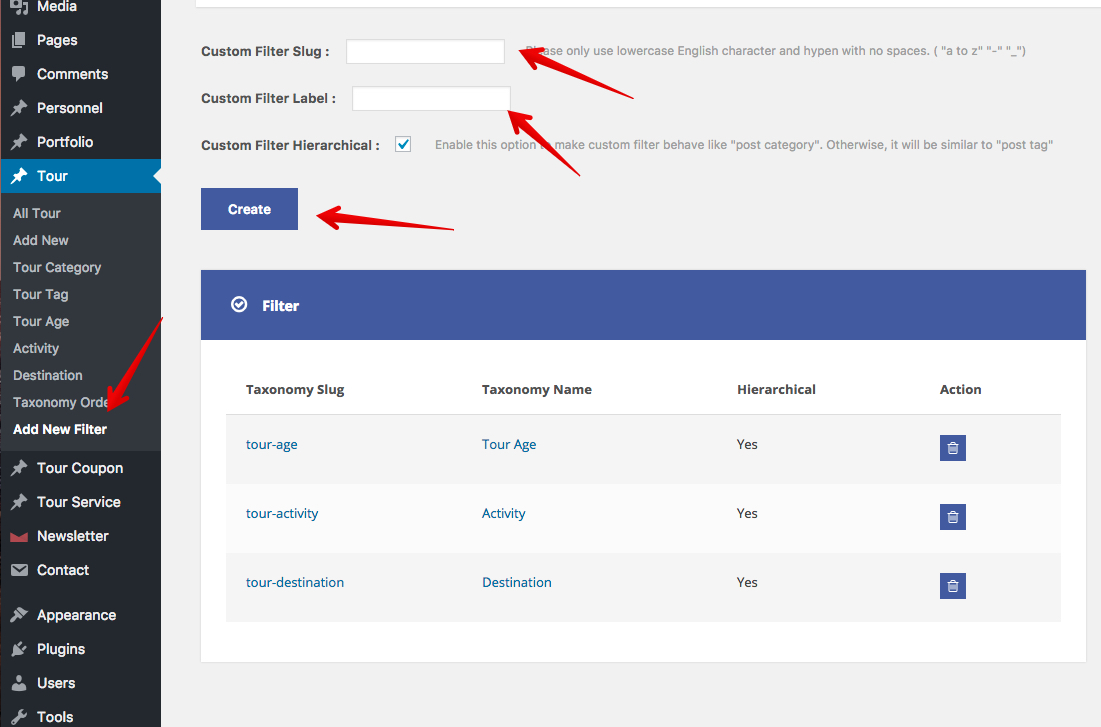Click into Custom Filter Label input
Viewport: 1101px width, 727px height.
pos(431,98)
